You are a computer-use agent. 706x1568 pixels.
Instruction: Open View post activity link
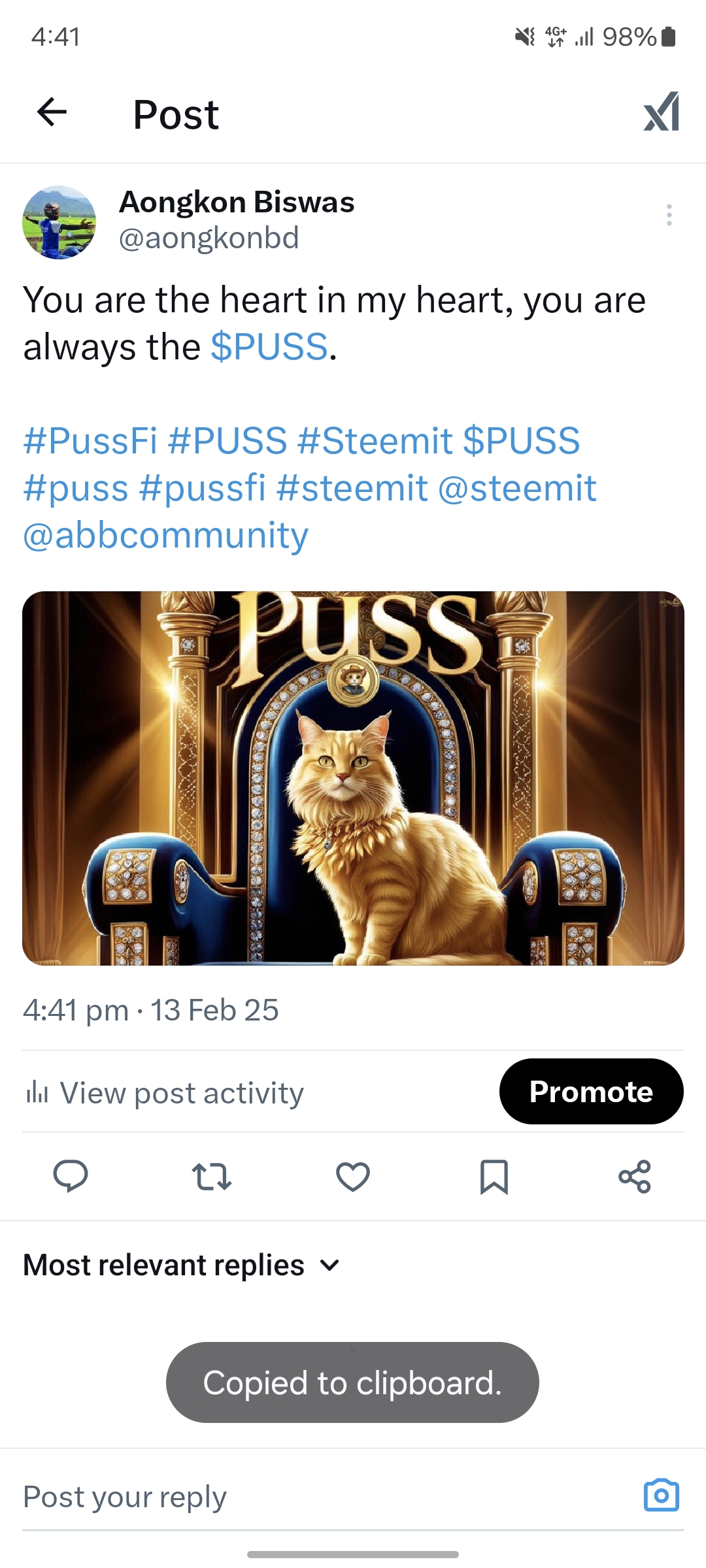tap(182, 1093)
